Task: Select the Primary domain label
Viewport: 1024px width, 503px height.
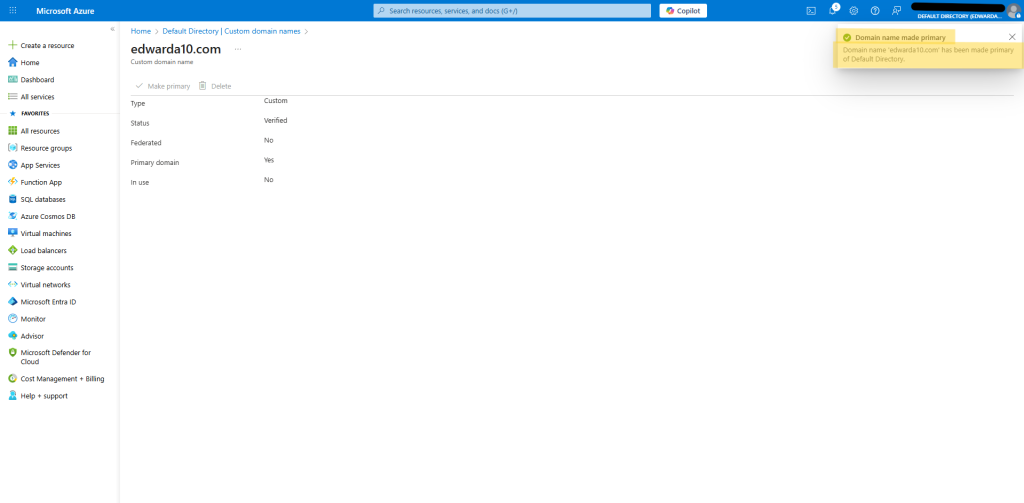Action: click(155, 163)
